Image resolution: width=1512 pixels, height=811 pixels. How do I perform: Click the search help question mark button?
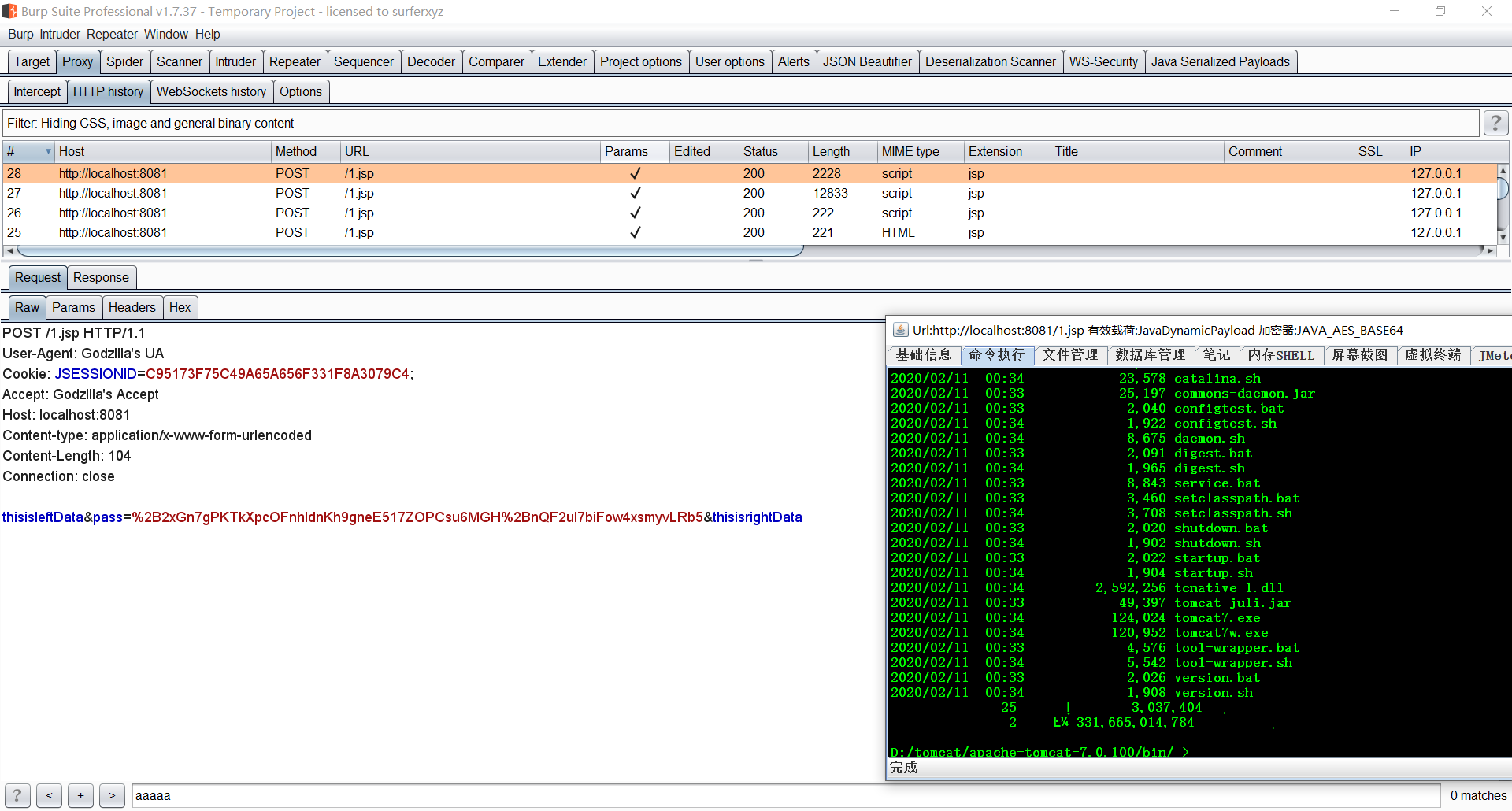(17, 795)
